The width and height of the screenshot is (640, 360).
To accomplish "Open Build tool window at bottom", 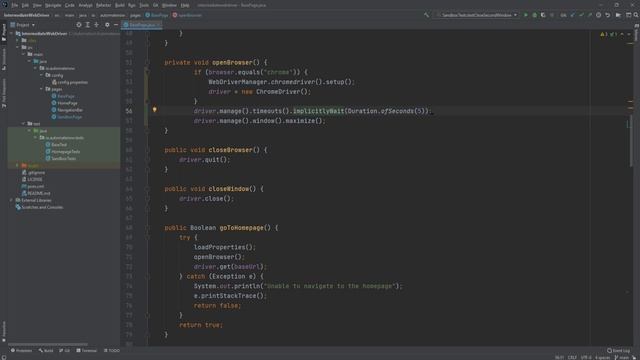I will (x=46, y=351).
